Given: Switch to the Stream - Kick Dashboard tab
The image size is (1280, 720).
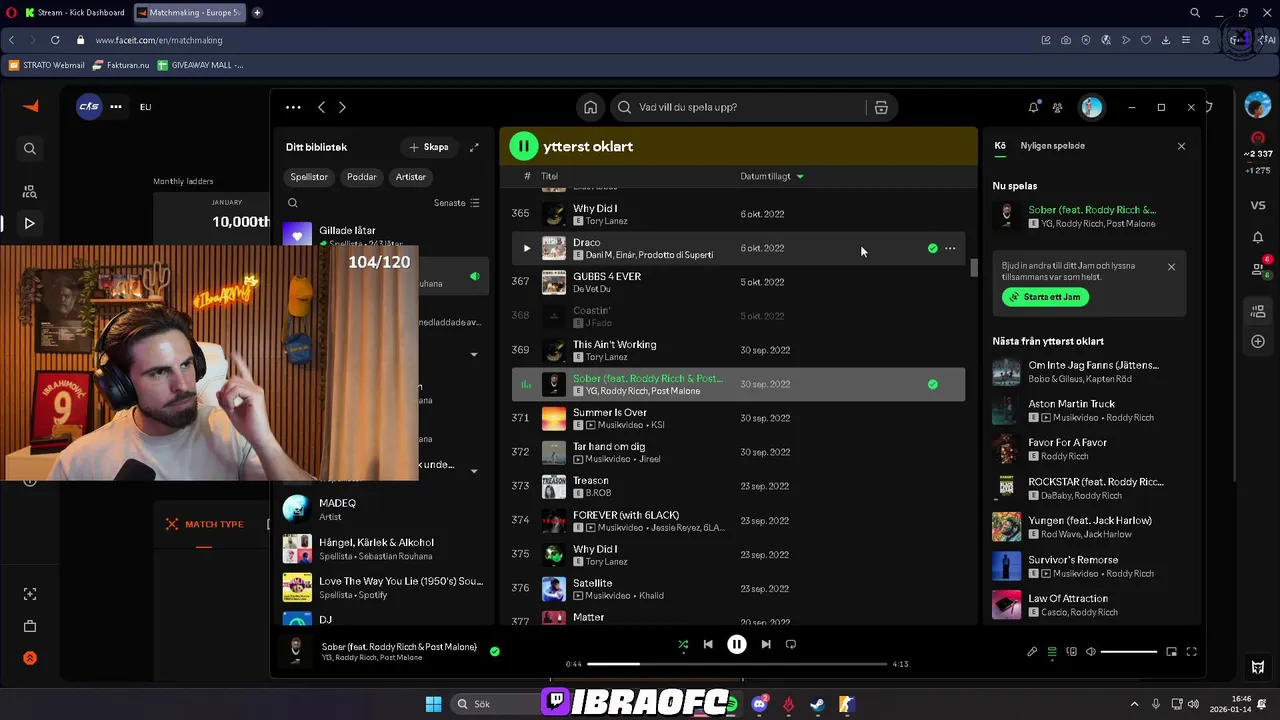Looking at the screenshot, I should click(x=75, y=13).
